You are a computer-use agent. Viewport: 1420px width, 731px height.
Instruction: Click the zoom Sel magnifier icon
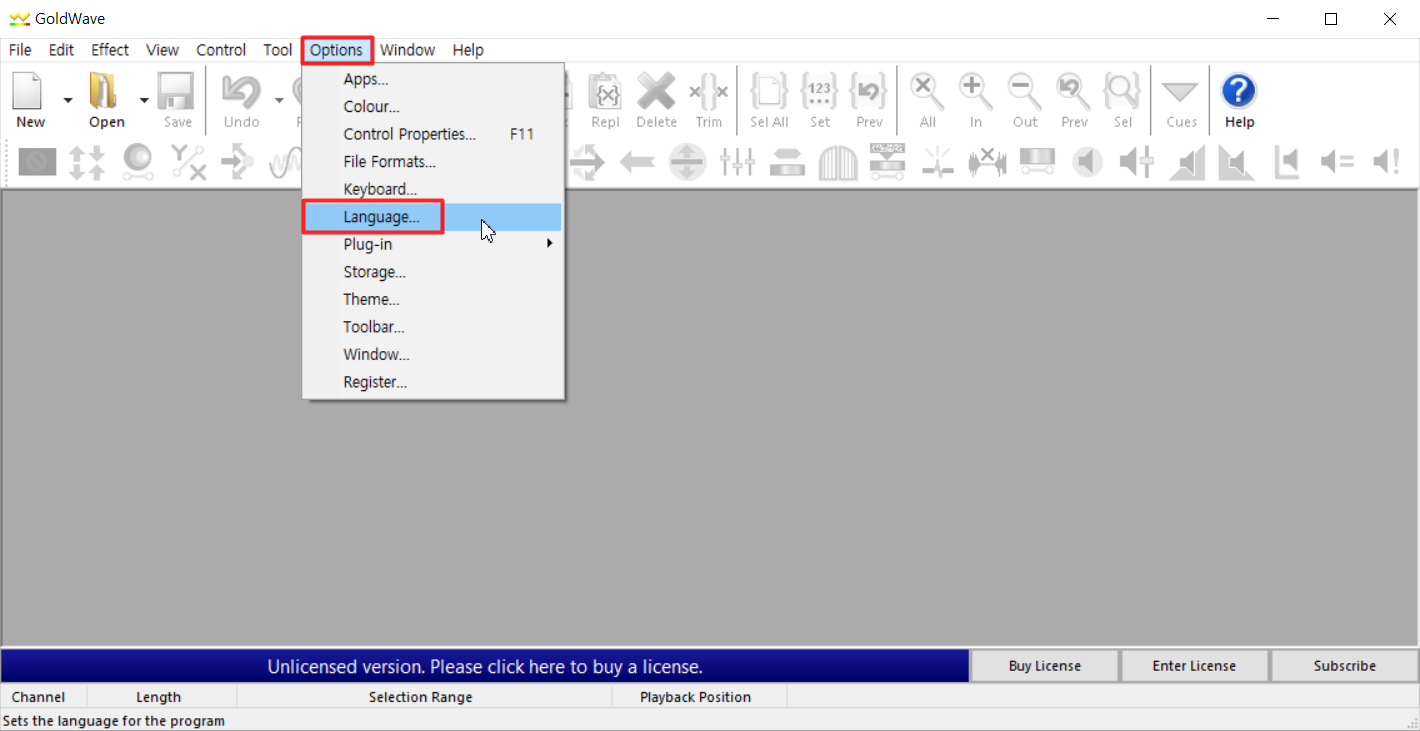1123,92
